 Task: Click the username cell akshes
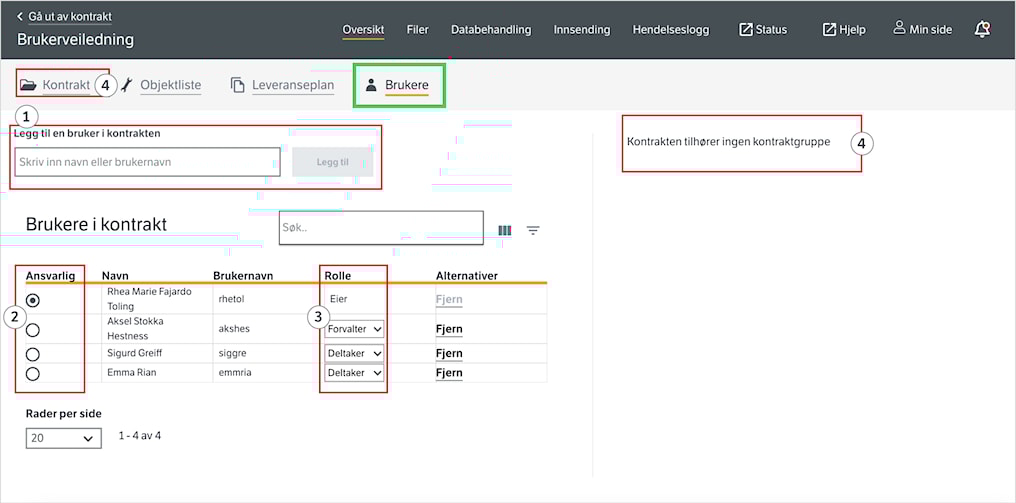[234, 329]
